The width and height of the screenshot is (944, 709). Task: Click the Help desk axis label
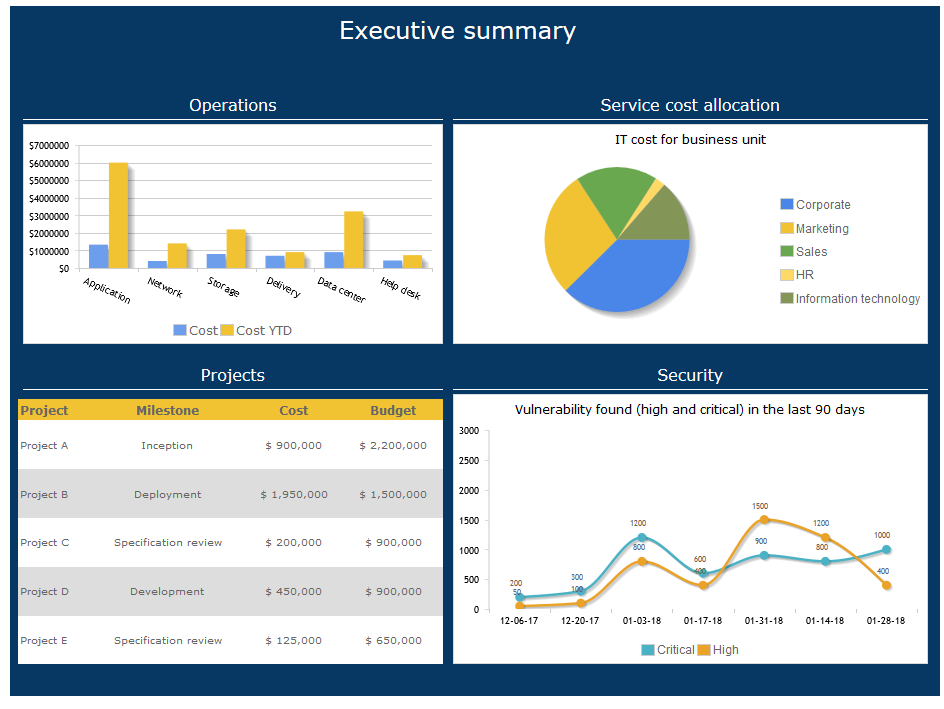click(x=400, y=288)
